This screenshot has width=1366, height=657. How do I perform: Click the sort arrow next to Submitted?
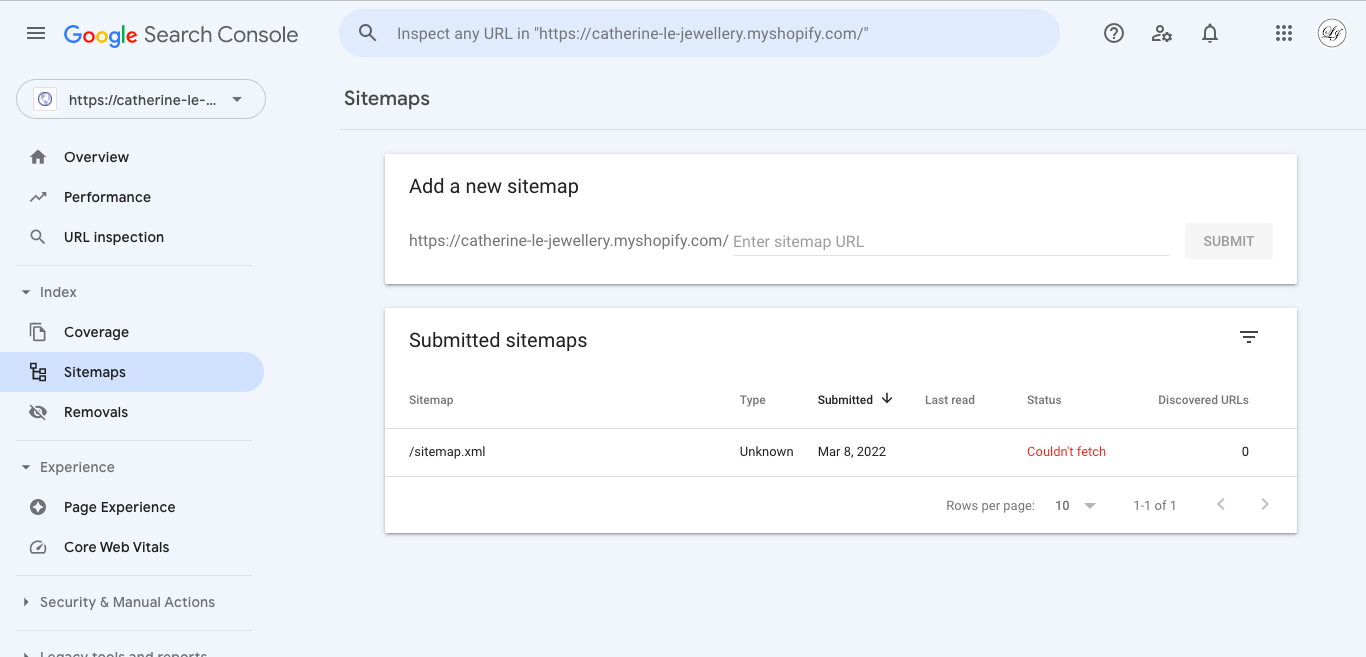pyautogui.click(x=887, y=399)
